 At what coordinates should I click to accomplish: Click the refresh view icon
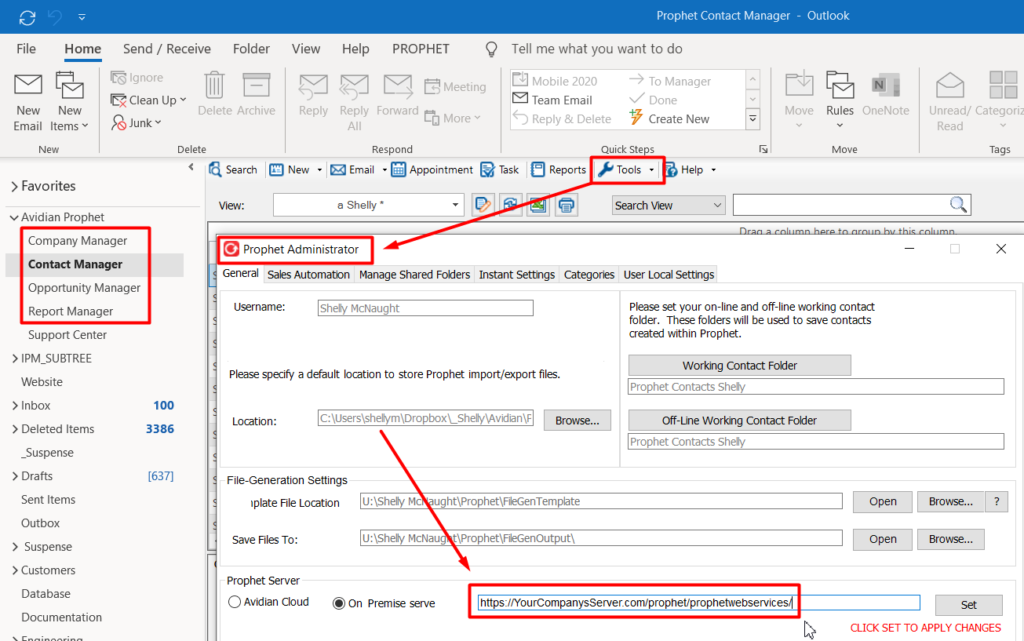(511, 205)
